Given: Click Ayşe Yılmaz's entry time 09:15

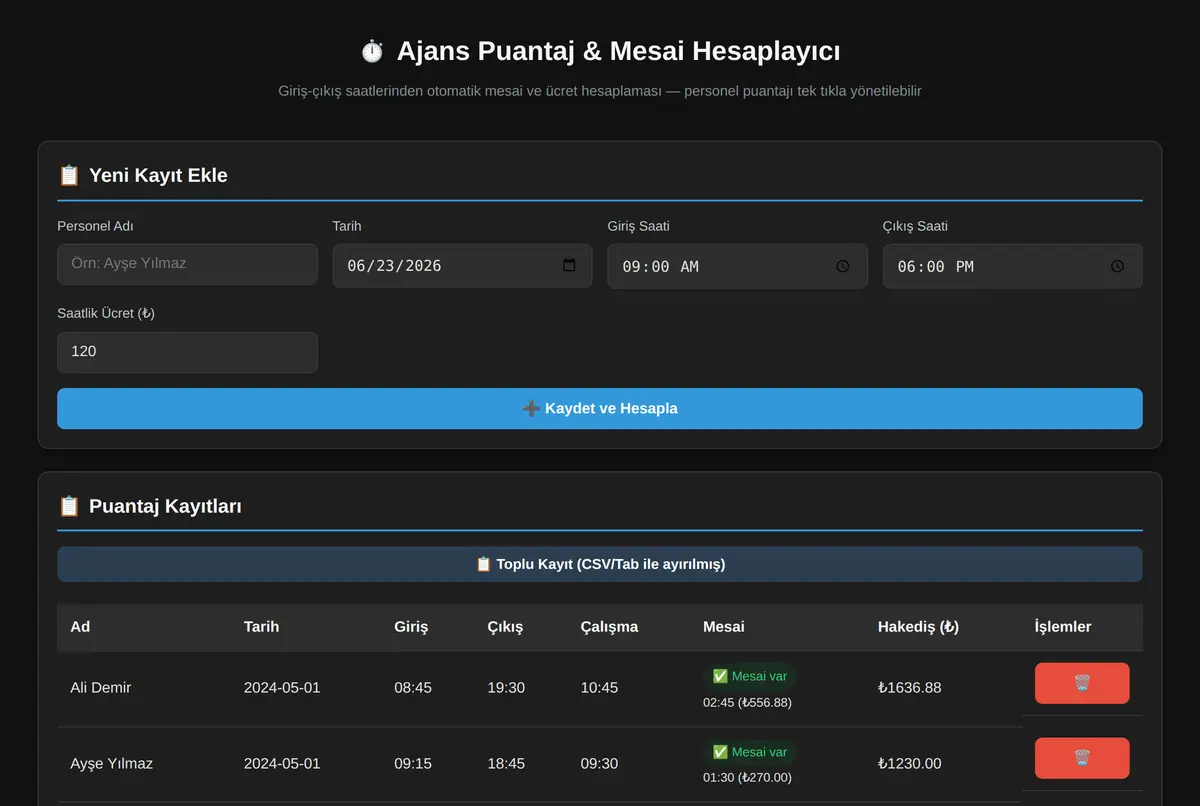Looking at the screenshot, I should tap(413, 763).
